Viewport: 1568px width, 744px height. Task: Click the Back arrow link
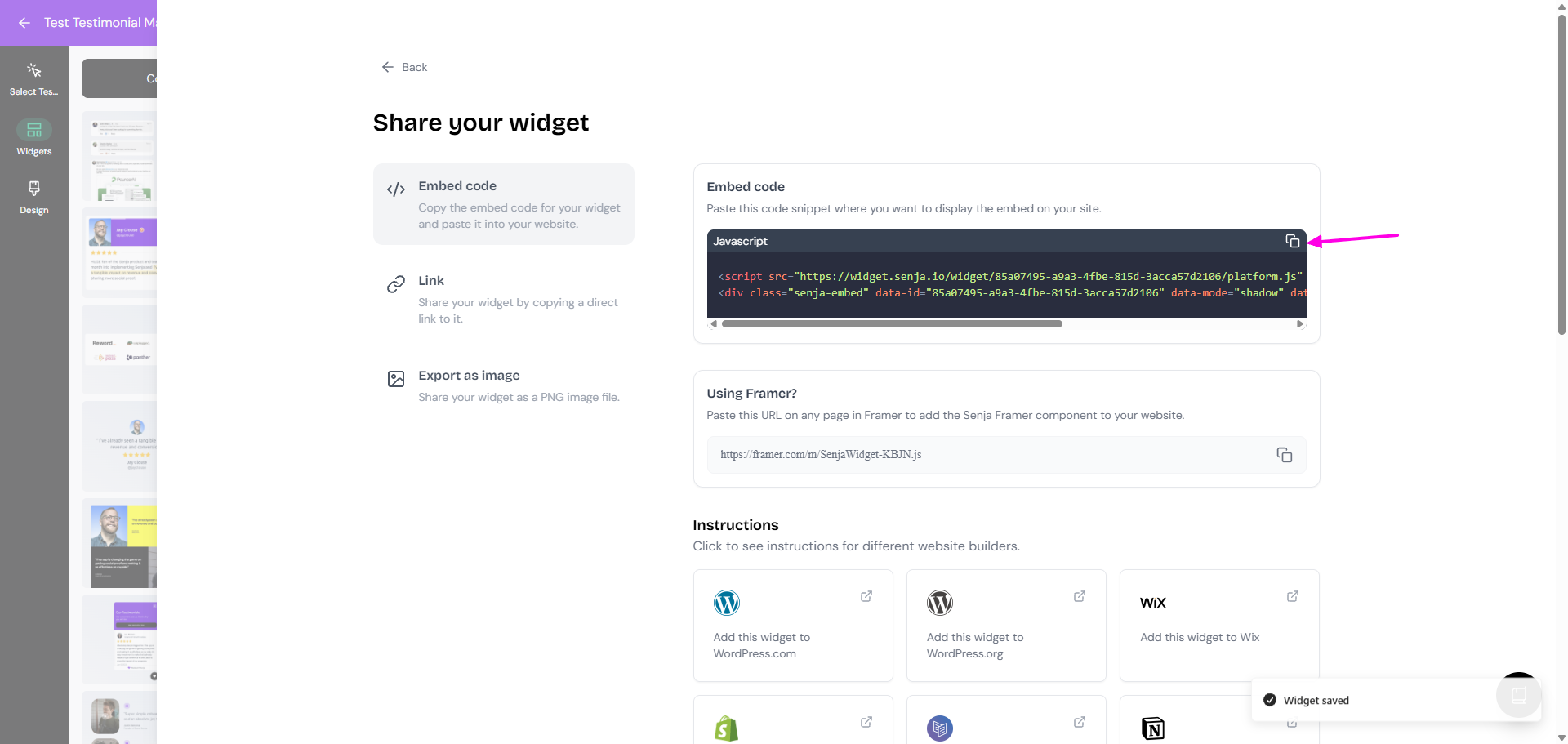[x=404, y=67]
